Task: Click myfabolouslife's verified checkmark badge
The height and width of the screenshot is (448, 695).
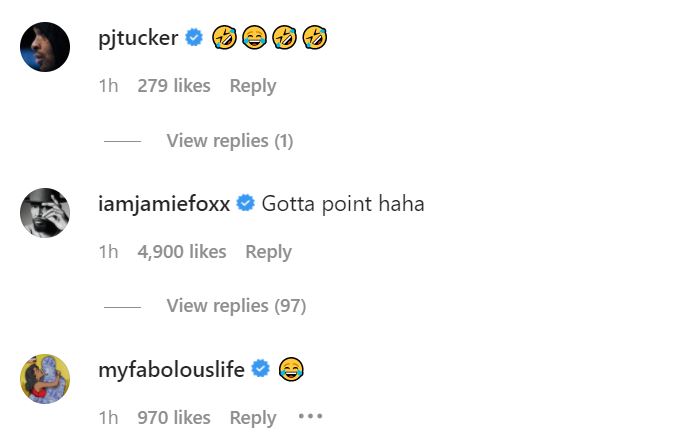Action: tap(261, 370)
